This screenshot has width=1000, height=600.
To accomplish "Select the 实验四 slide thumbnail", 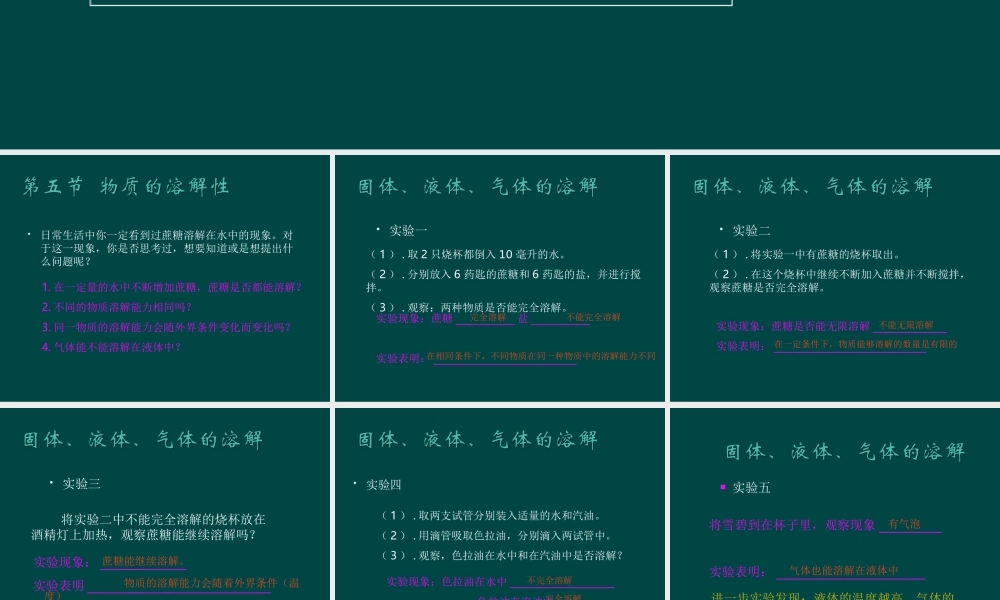I will coord(499,500).
